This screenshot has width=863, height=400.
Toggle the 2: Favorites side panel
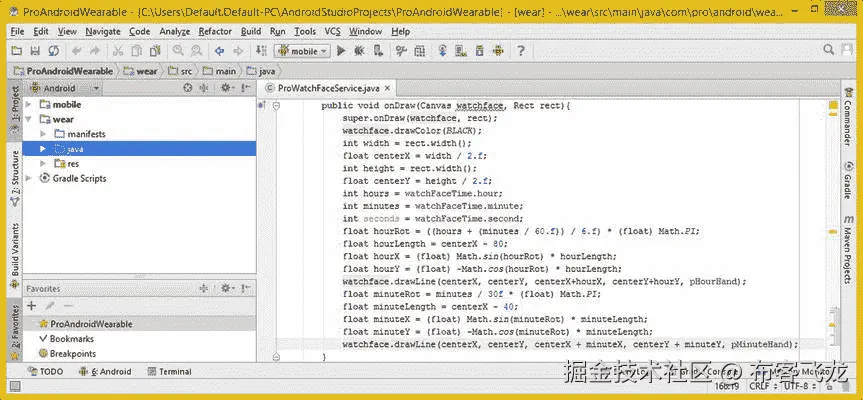pyautogui.click(x=15, y=330)
